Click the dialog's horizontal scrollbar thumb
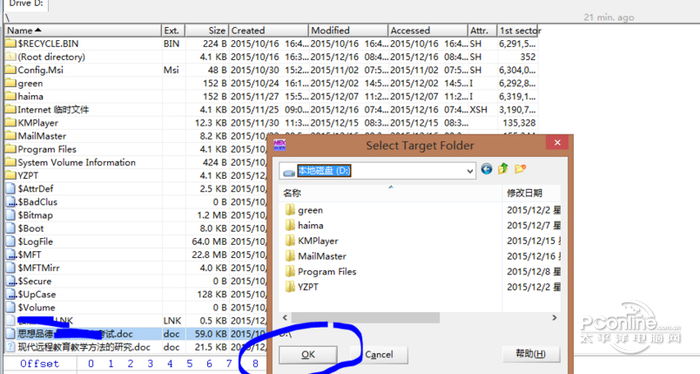 click(x=365, y=318)
